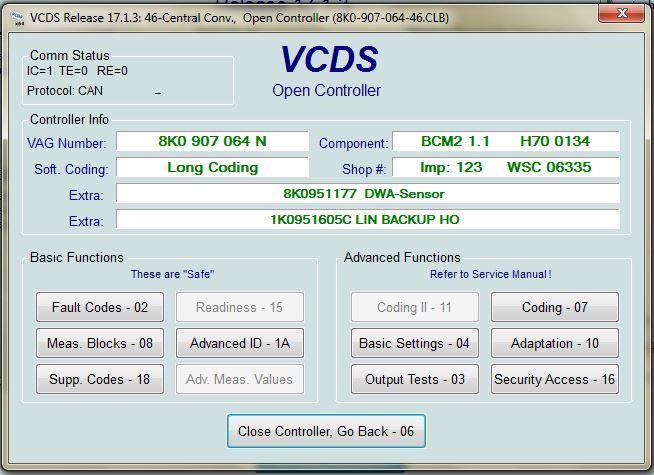Viewport: 654px width, 475px height.
Task: Click the 'IC=1 TE=0 RE=0' status text
Action: [77, 71]
